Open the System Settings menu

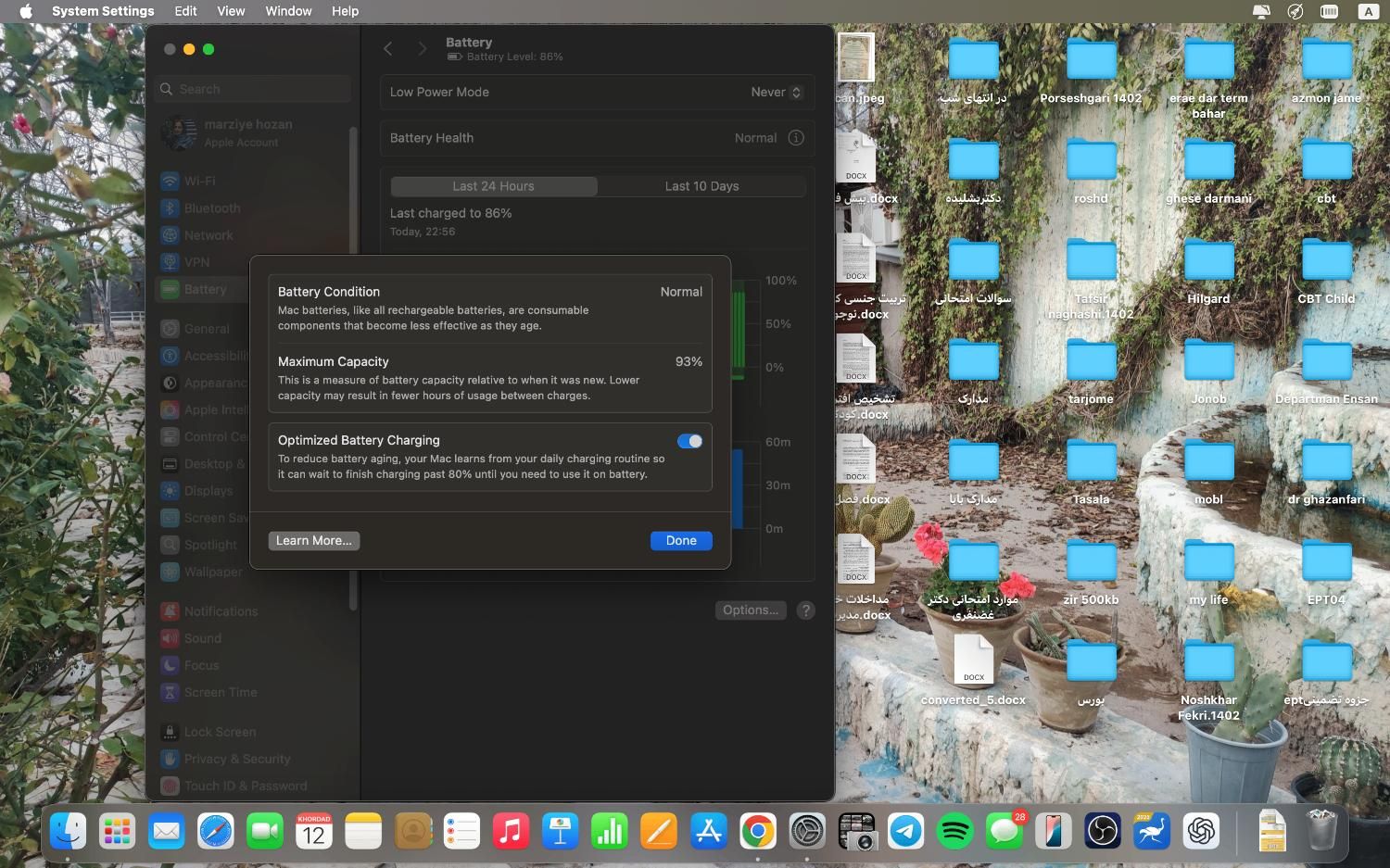point(103,11)
